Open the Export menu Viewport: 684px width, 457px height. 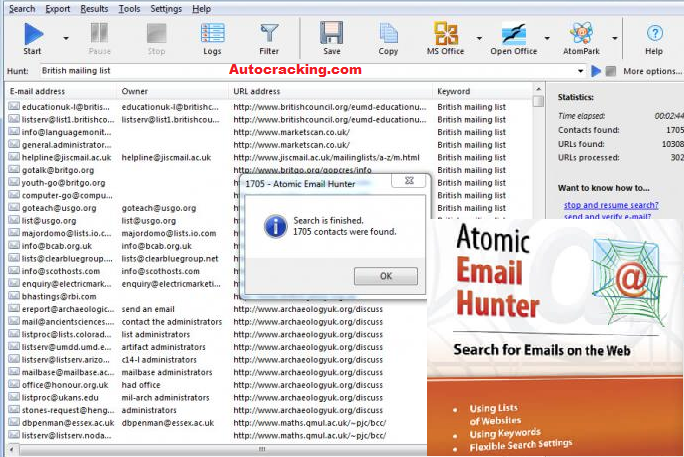(x=58, y=9)
